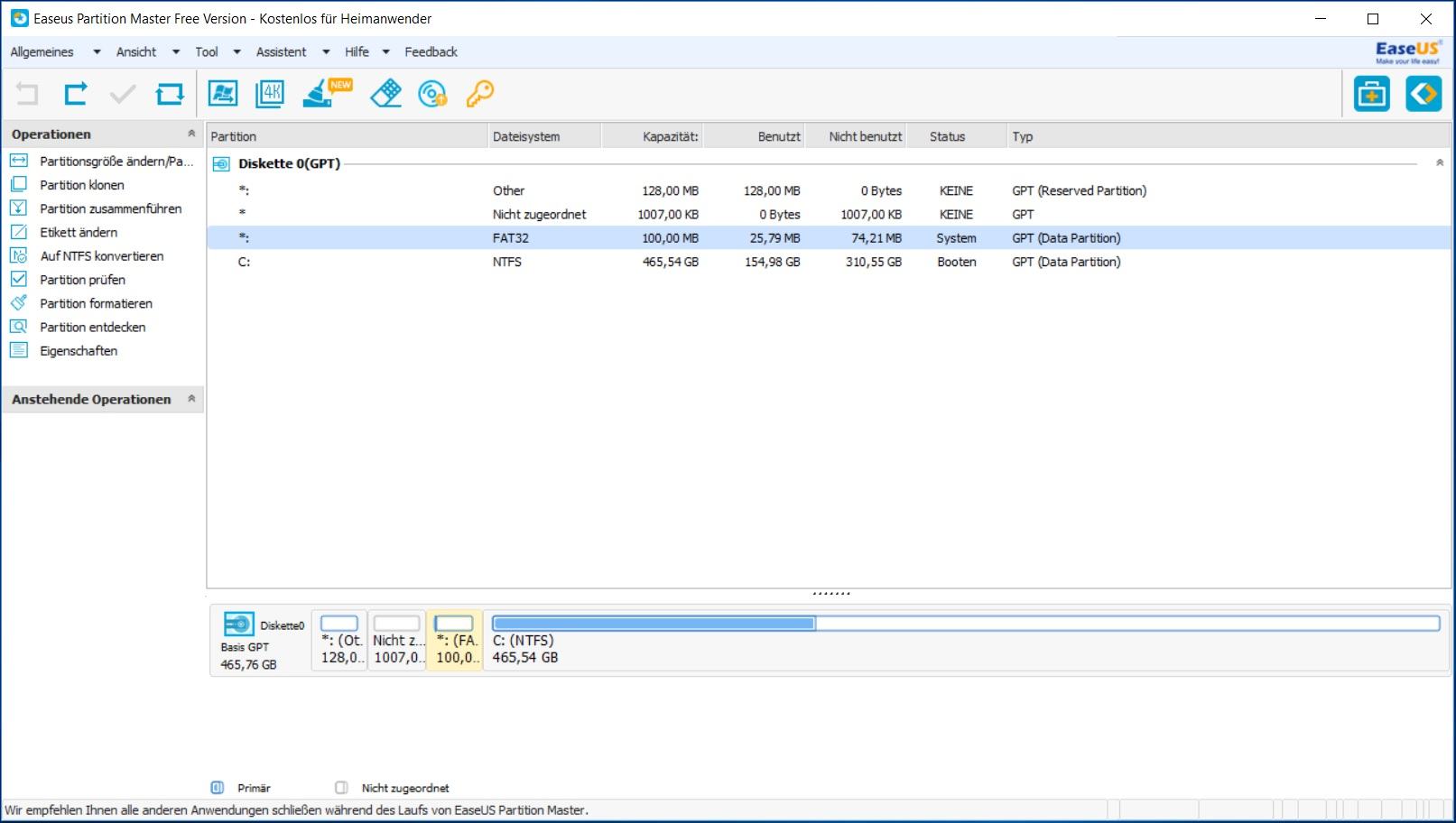Viewport: 1456px width, 823px height.
Task: Select the 'Other' file system cell
Action: [x=508, y=190]
